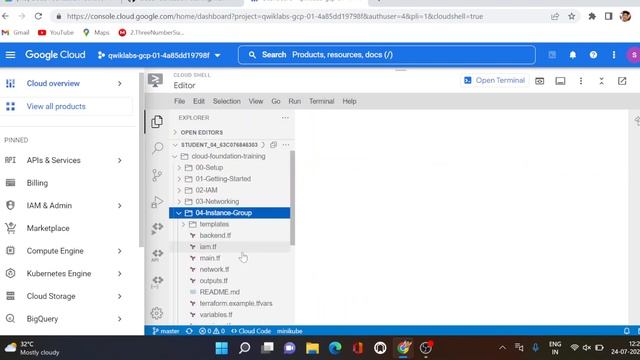Open the main.tf file
The height and width of the screenshot is (360, 640).
coord(210,258)
